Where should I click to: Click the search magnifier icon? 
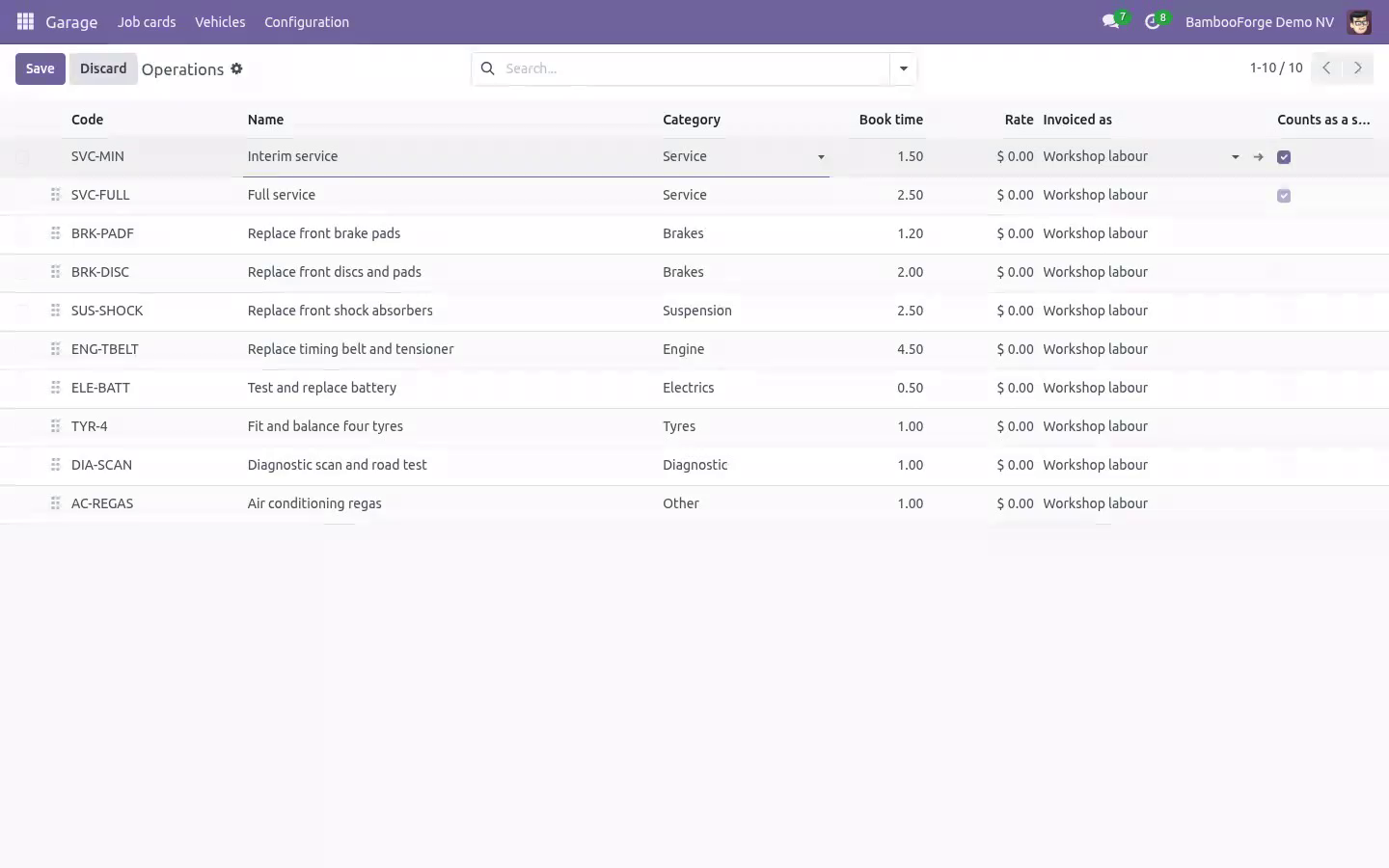tap(487, 68)
